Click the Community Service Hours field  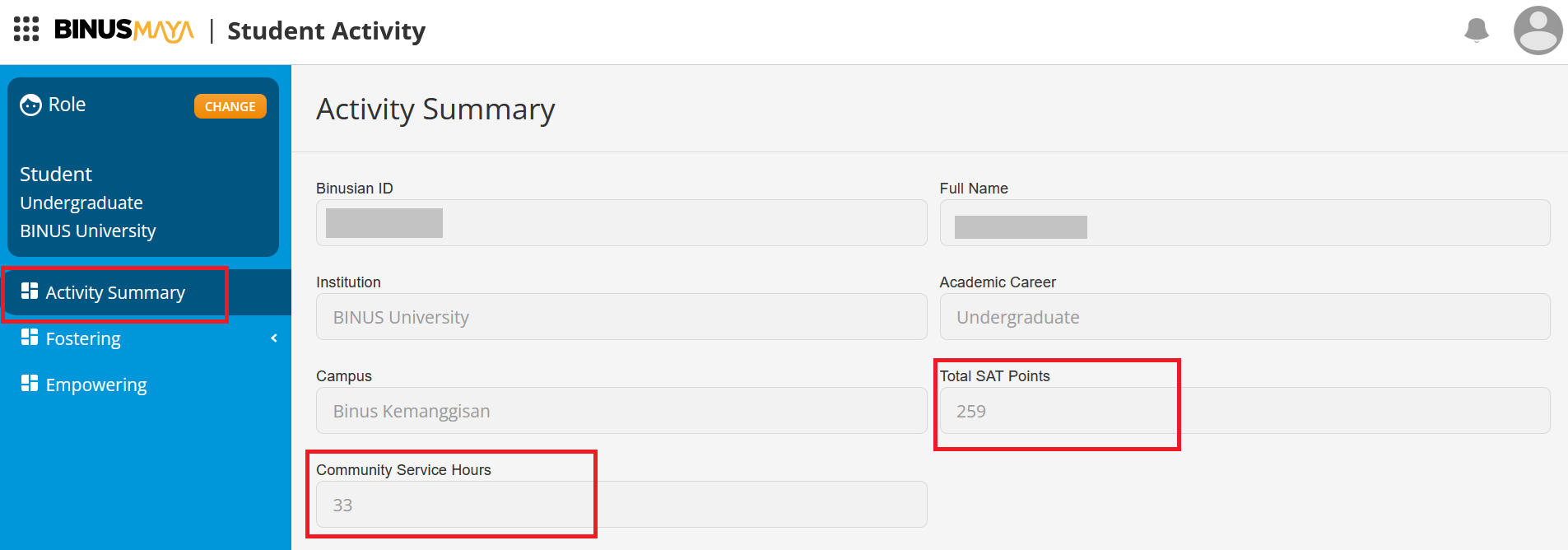pos(621,504)
